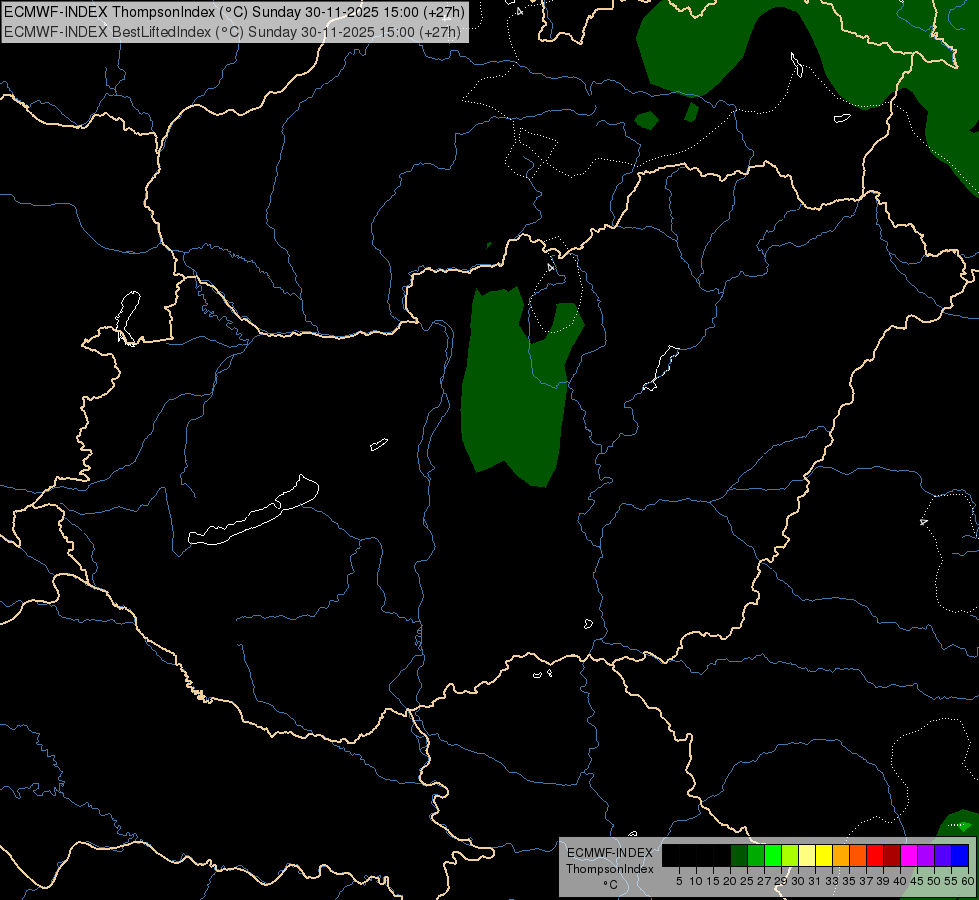Viewport: 979px width, 900px height.
Task: Click the violet 50–55 legend swatch
Action: point(943,855)
